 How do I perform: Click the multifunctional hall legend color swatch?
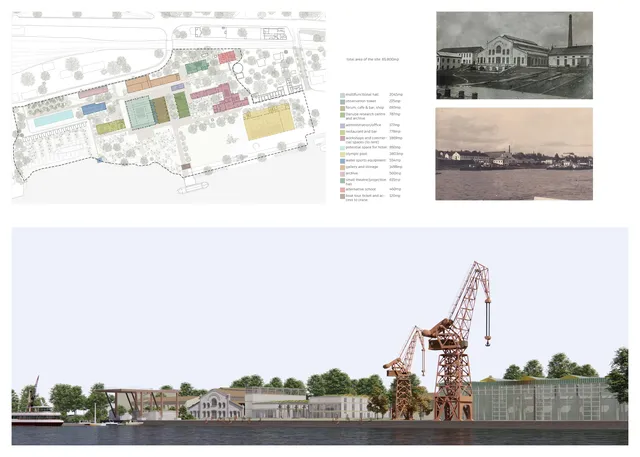tap(342, 95)
